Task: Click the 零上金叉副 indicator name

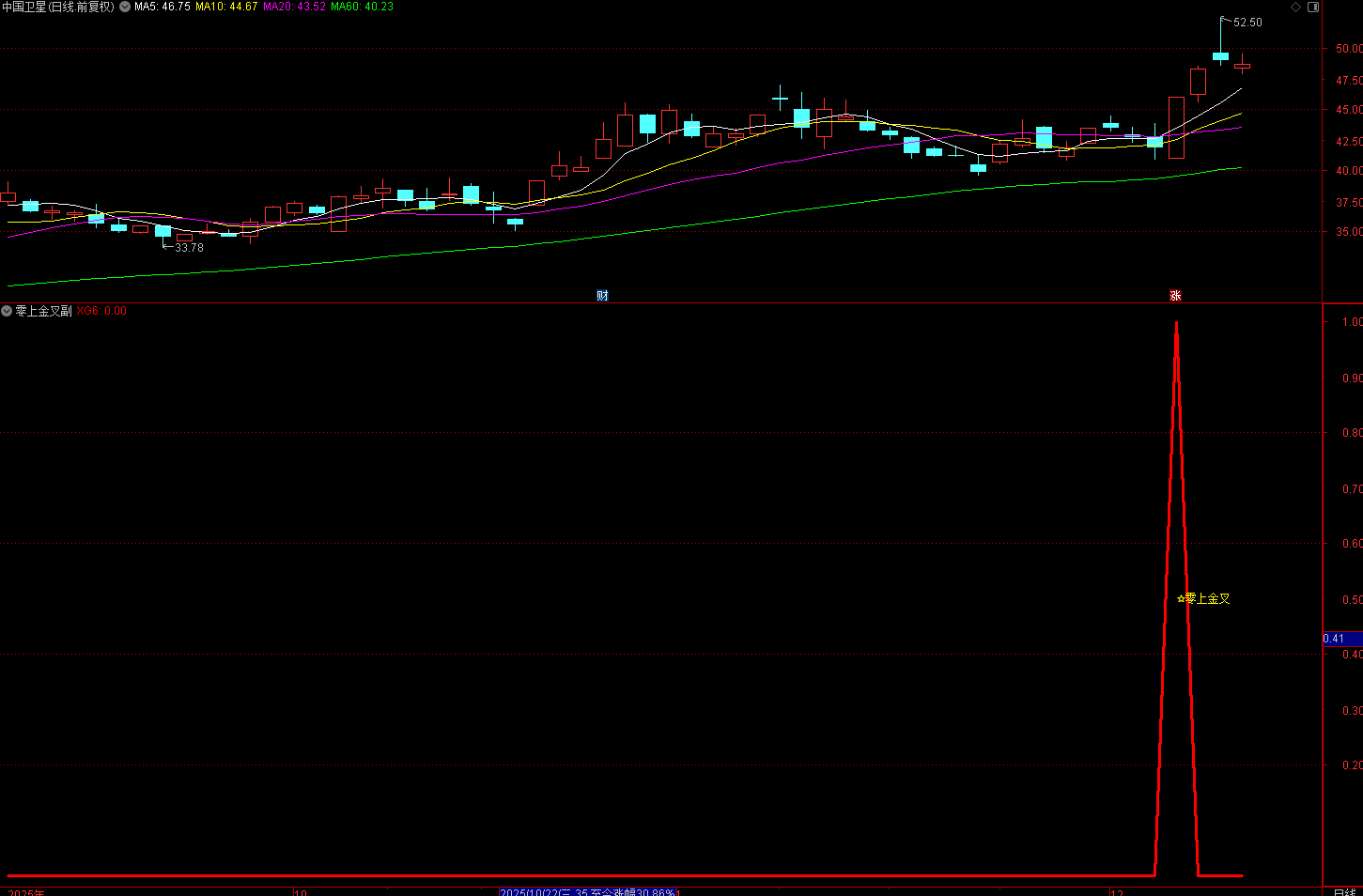Action: click(x=43, y=311)
